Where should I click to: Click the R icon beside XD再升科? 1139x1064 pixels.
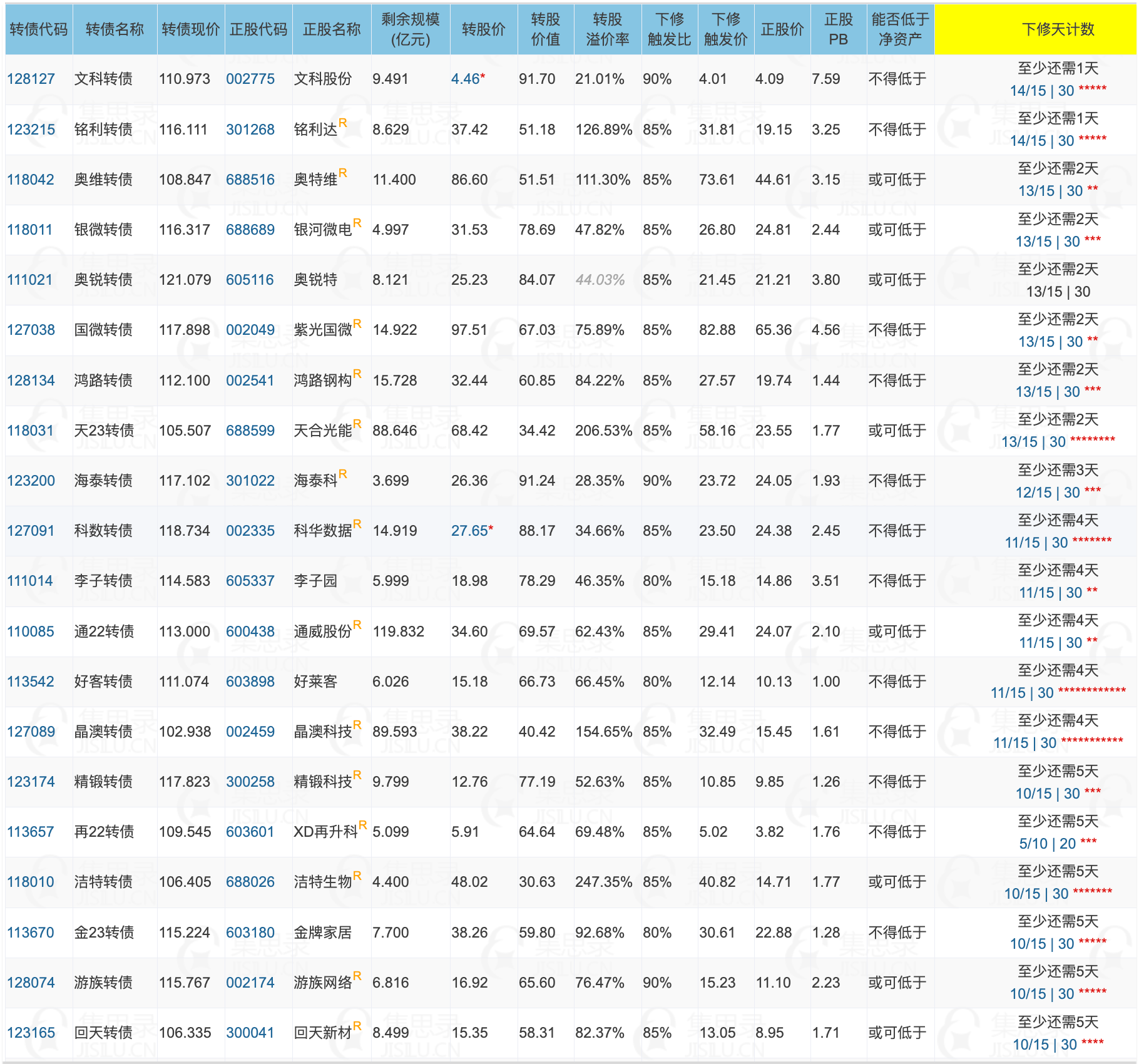pos(363,826)
